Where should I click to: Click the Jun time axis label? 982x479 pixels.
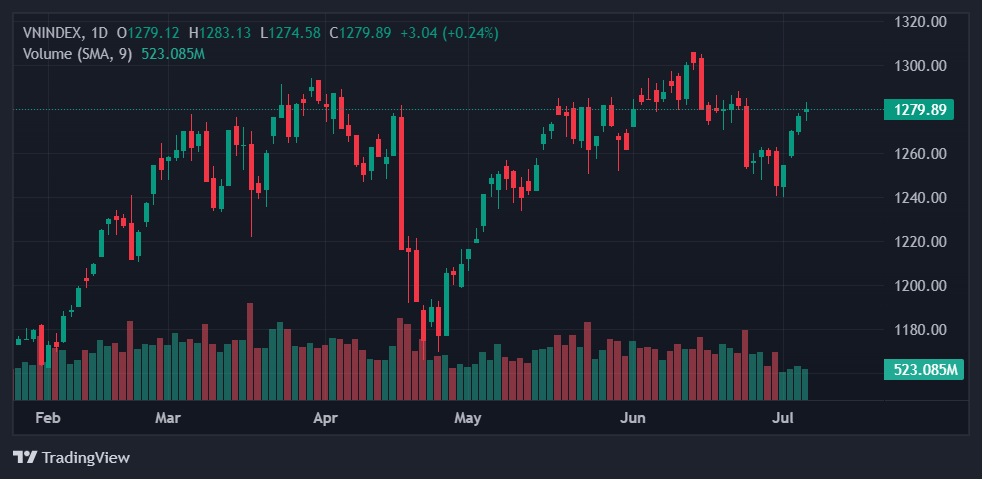(632, 416)
